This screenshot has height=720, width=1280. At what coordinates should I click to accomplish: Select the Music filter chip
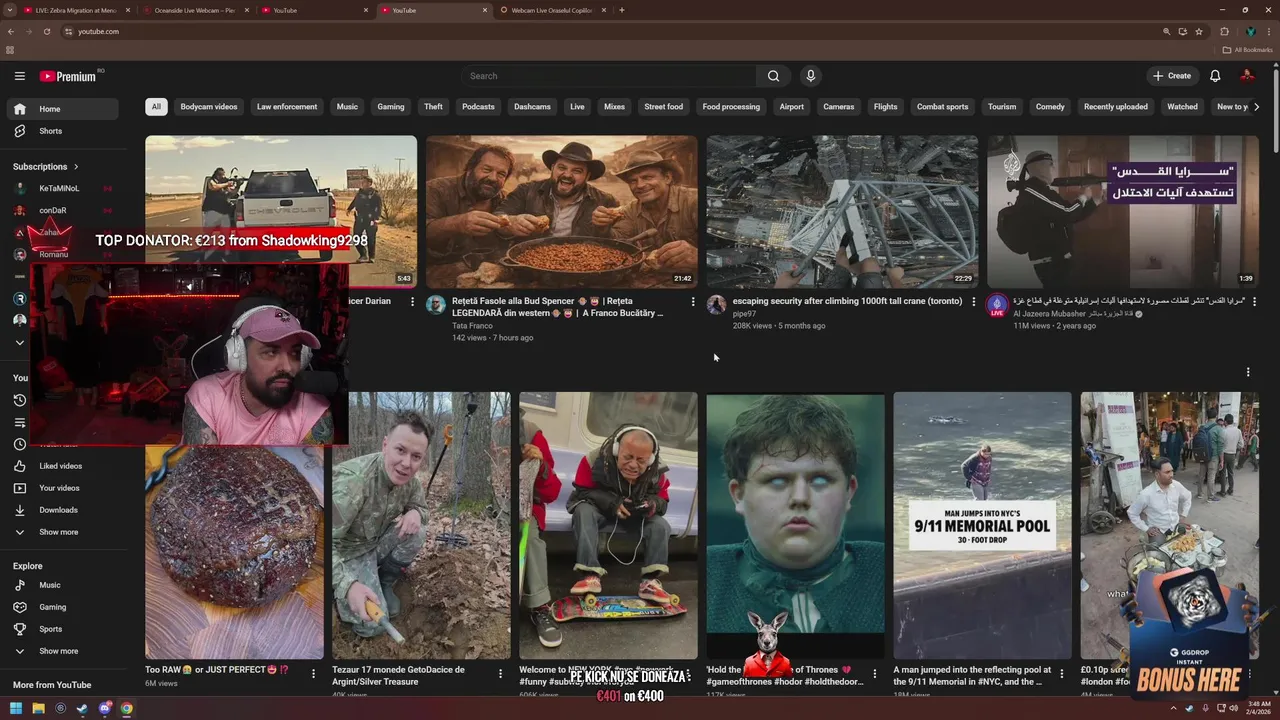click(347, 107)
